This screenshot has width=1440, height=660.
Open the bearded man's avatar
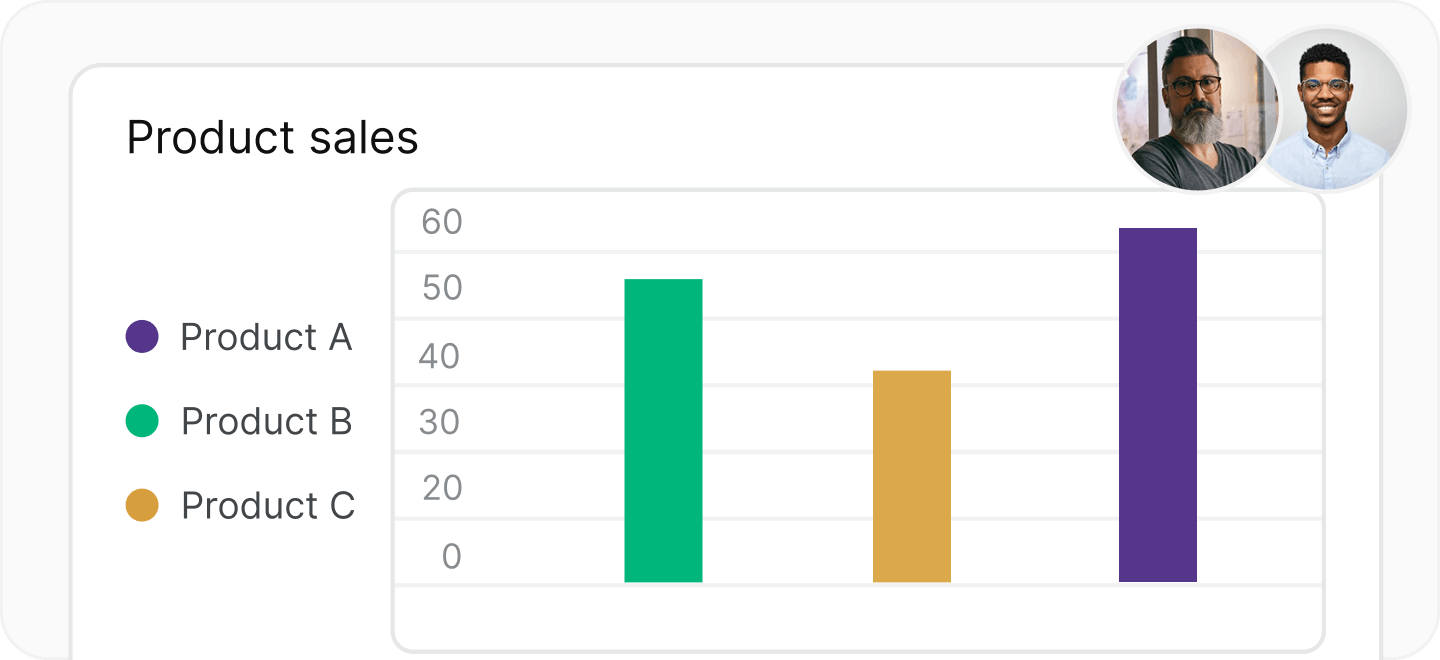click(x=1196, y=108)
